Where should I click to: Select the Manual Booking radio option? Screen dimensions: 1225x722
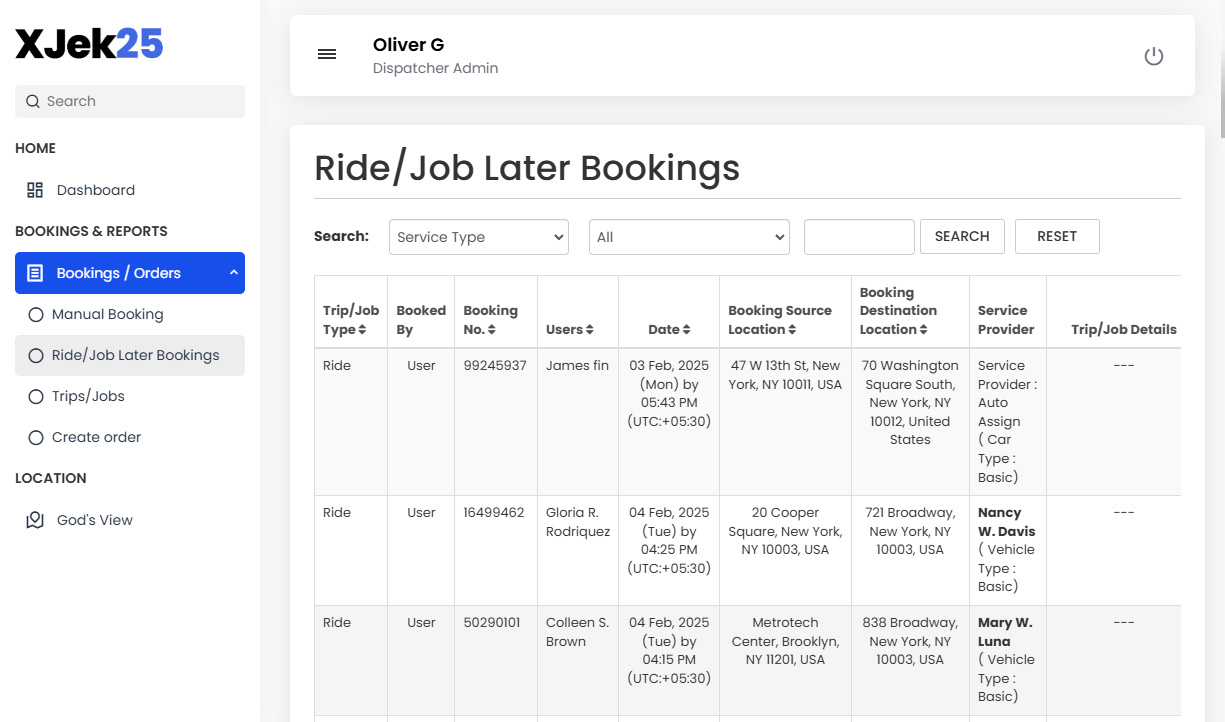tap(36, 314)
